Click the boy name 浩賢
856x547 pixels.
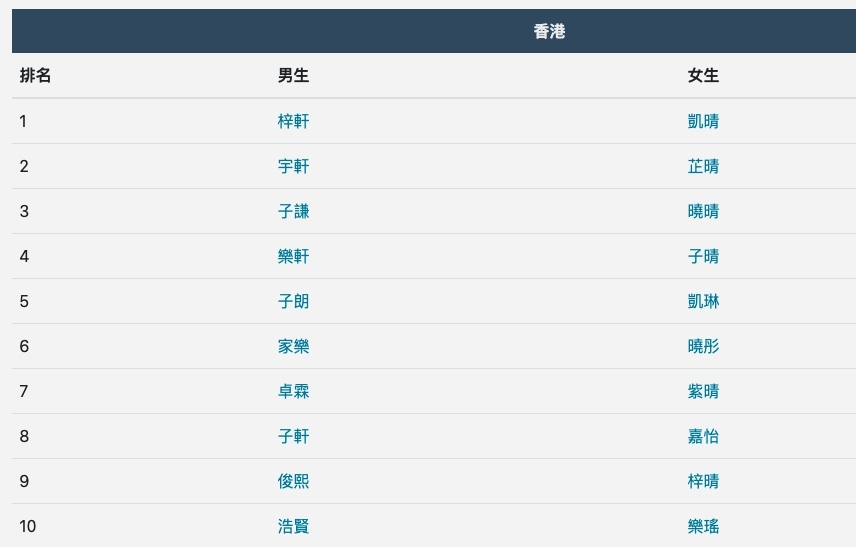coord(293,526)
